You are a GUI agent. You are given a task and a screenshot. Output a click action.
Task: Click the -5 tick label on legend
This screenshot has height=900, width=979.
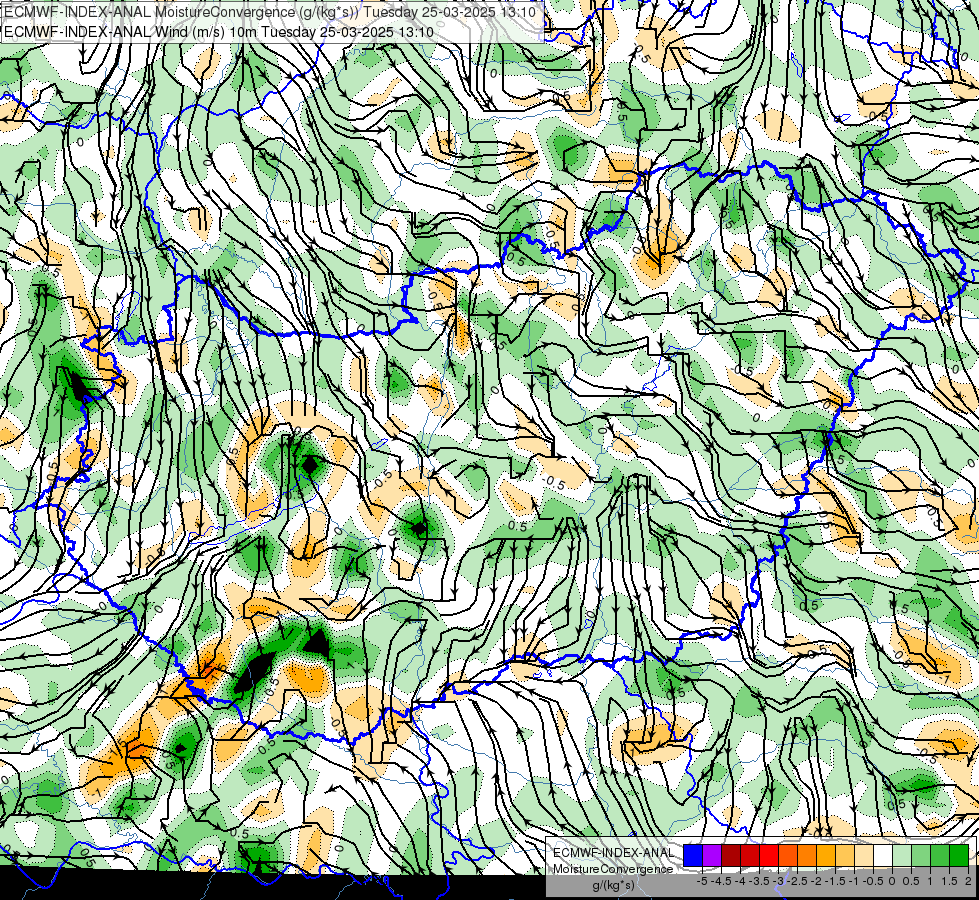coord(702,881)
